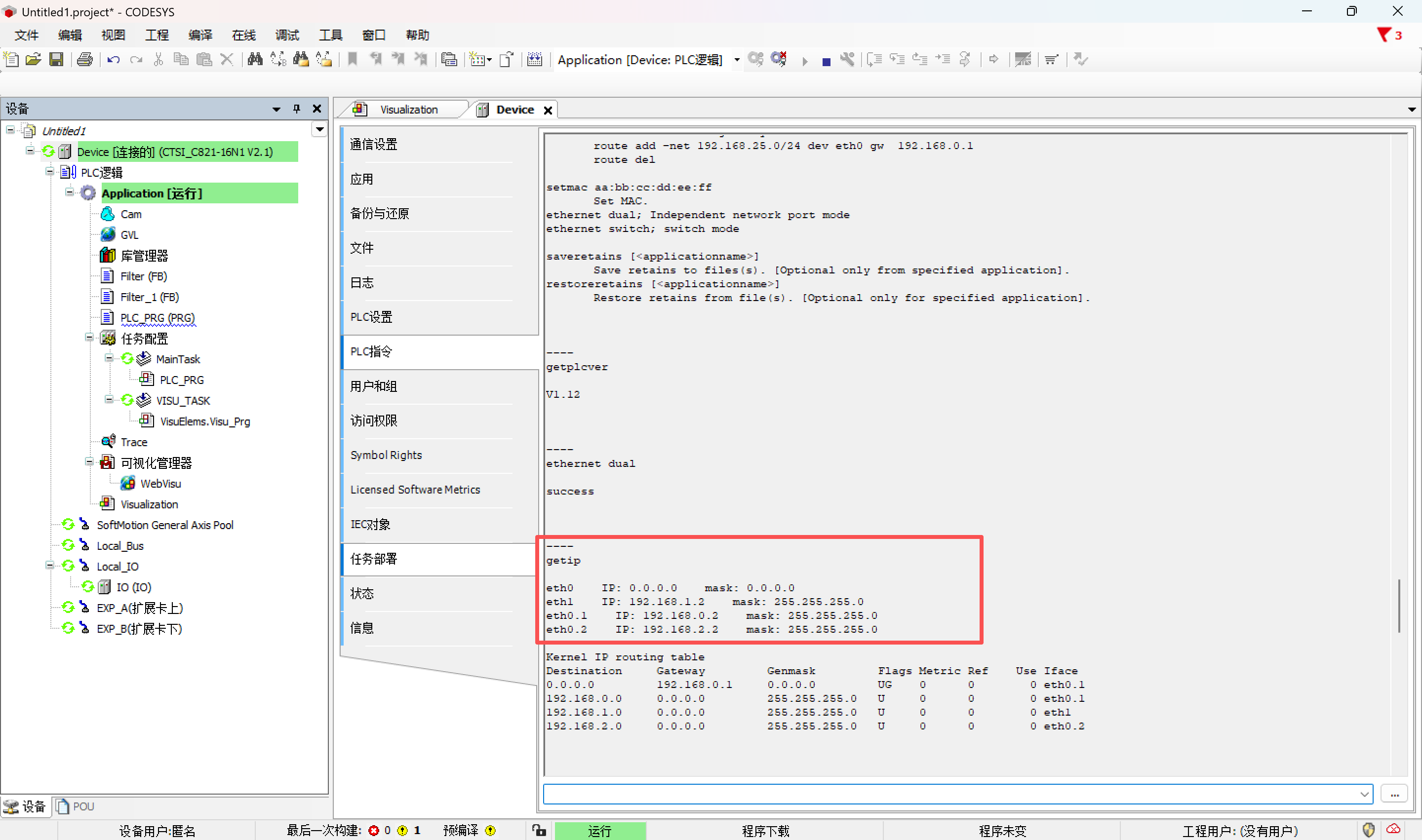This screenshot has height=840, width=1422.
Task: Collapse the 任务配置 tree node
Action: point(89,338)
